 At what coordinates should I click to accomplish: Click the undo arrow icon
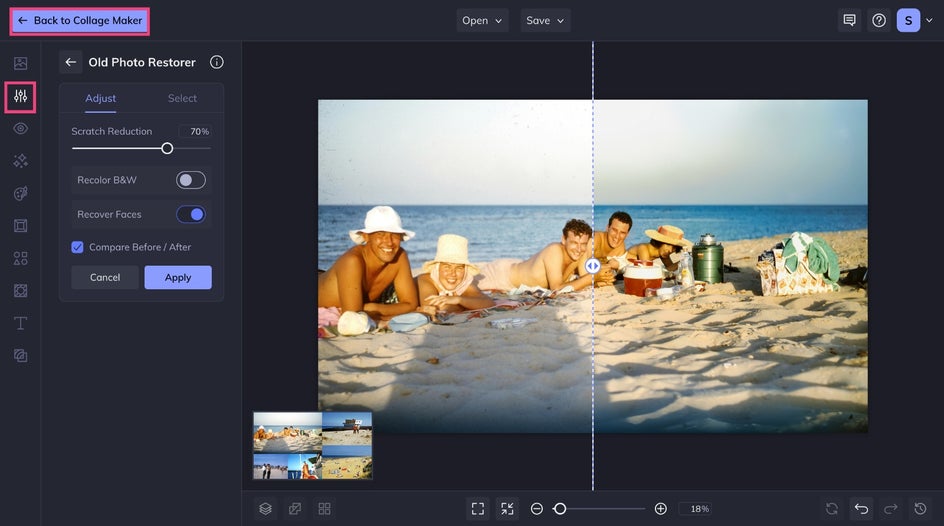861,509
